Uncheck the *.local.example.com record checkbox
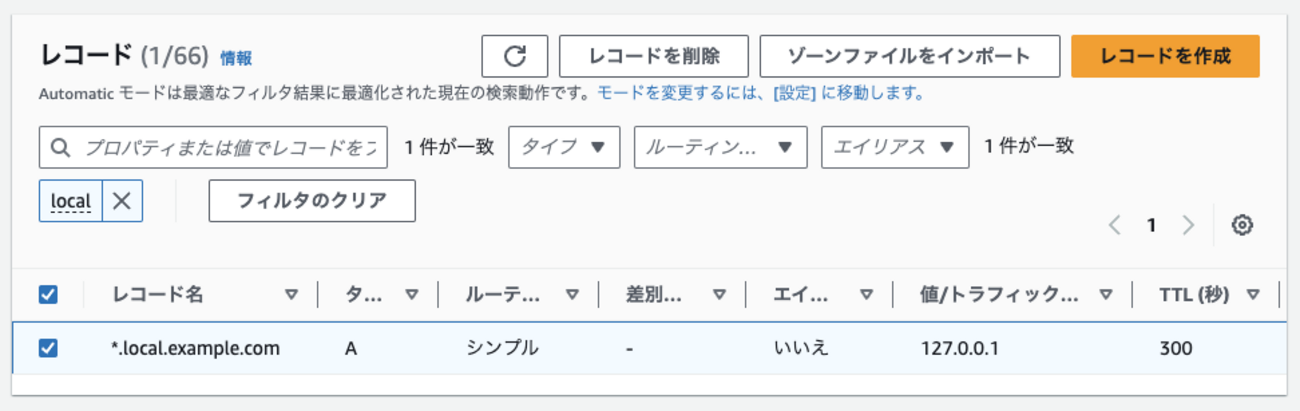Image resolution: width=1300 pixels, height=411 pixels. pos(47,348)
